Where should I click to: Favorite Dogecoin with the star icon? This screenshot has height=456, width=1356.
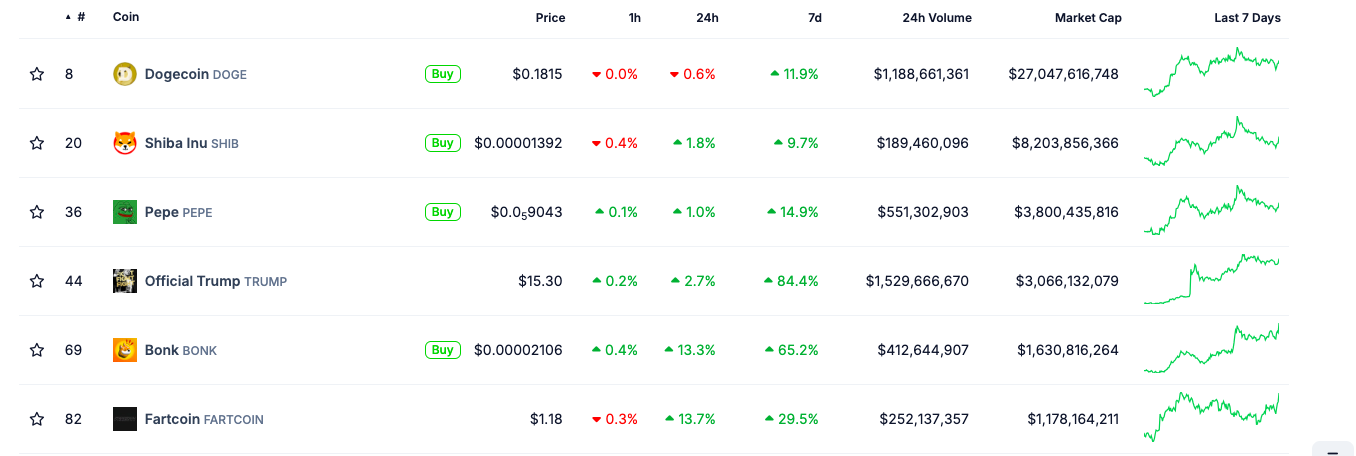(x=37, y=74)
